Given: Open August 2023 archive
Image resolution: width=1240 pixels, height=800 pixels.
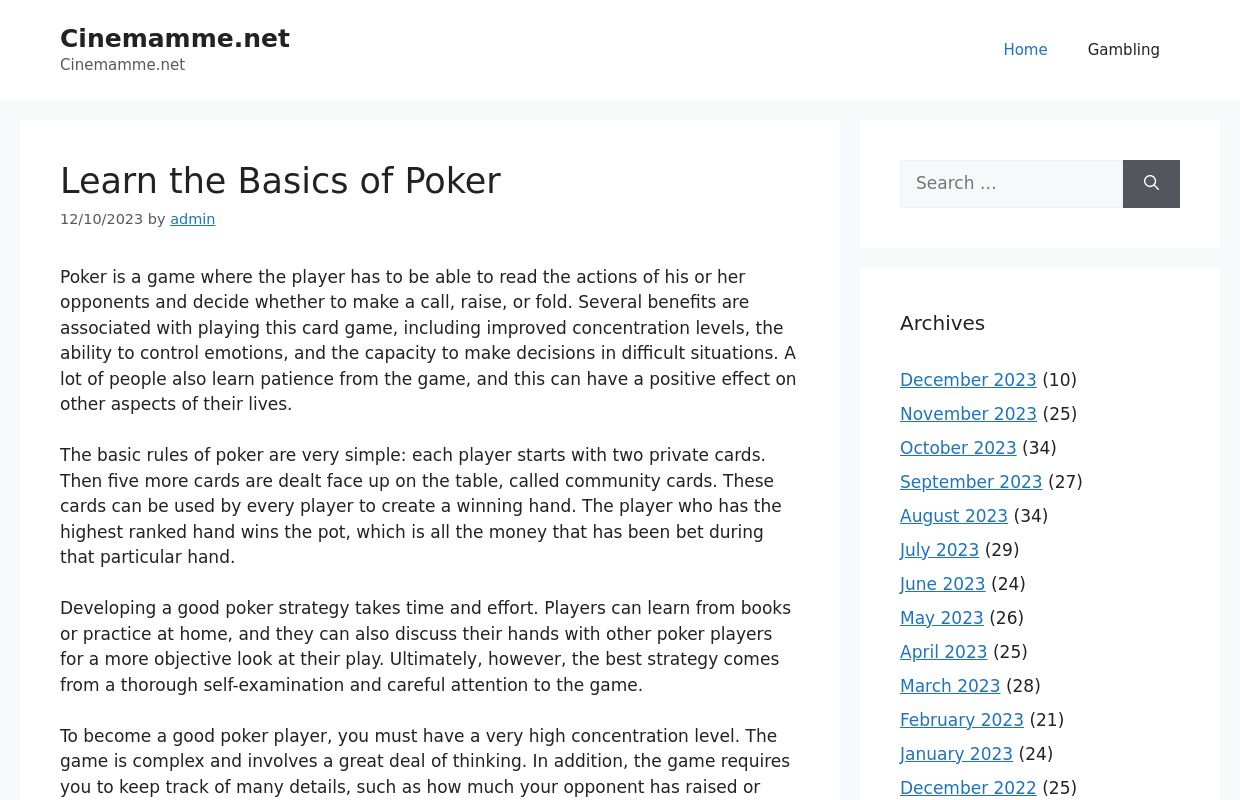Looking at the screenshot, I should [954, 516].
